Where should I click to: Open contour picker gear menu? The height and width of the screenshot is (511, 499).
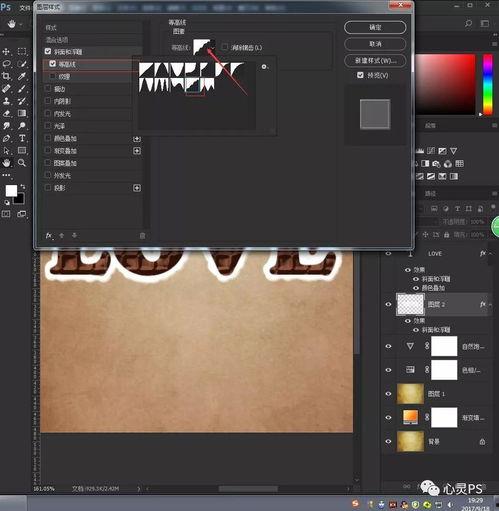264,67
